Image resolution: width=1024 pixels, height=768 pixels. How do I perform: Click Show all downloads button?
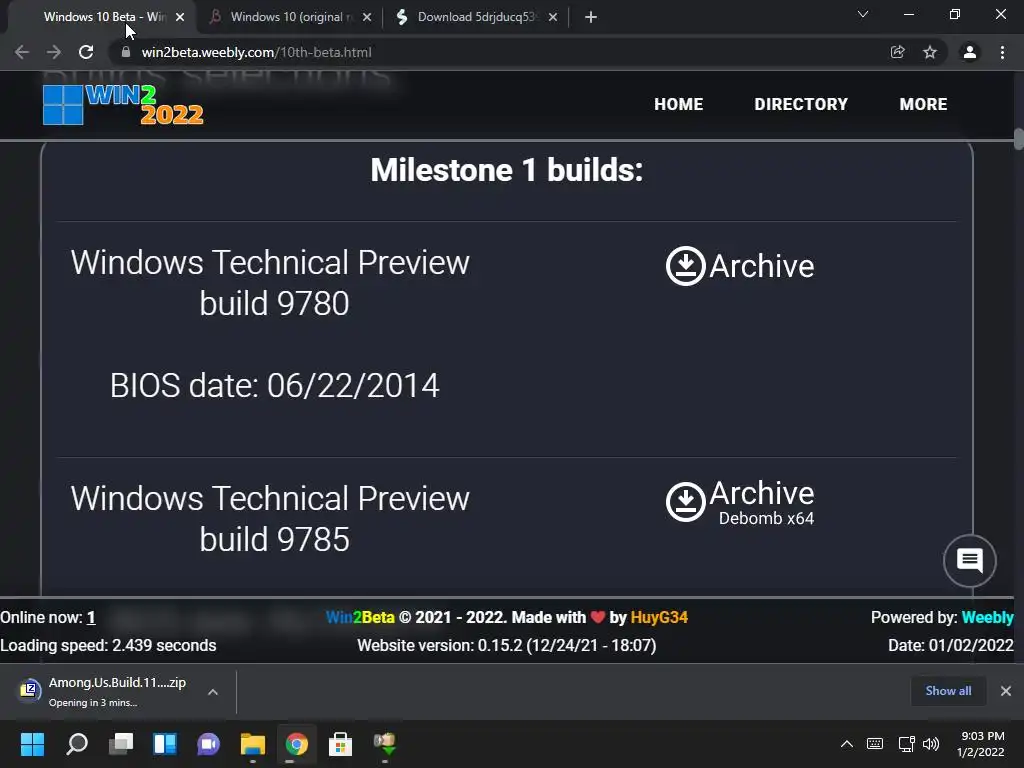tap(948, 691)
